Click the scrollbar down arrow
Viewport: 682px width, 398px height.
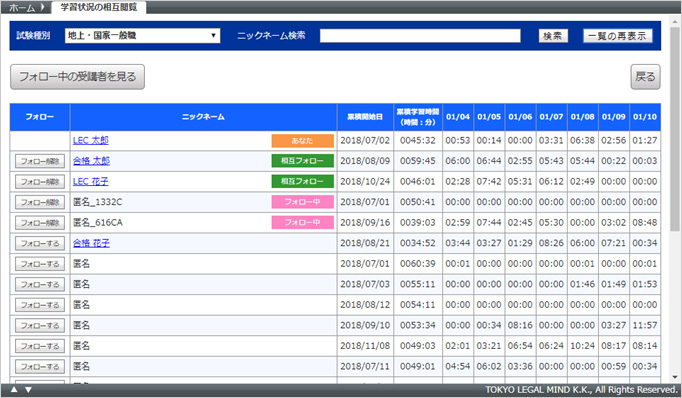tap(675, 377)
